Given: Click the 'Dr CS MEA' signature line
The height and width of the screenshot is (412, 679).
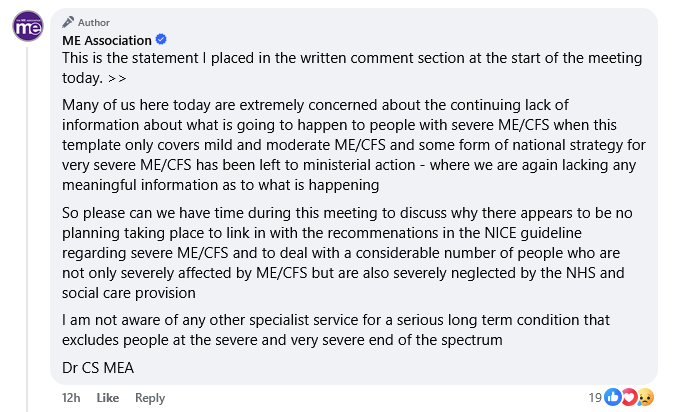Looking at the screenshot, I should 97,367.
